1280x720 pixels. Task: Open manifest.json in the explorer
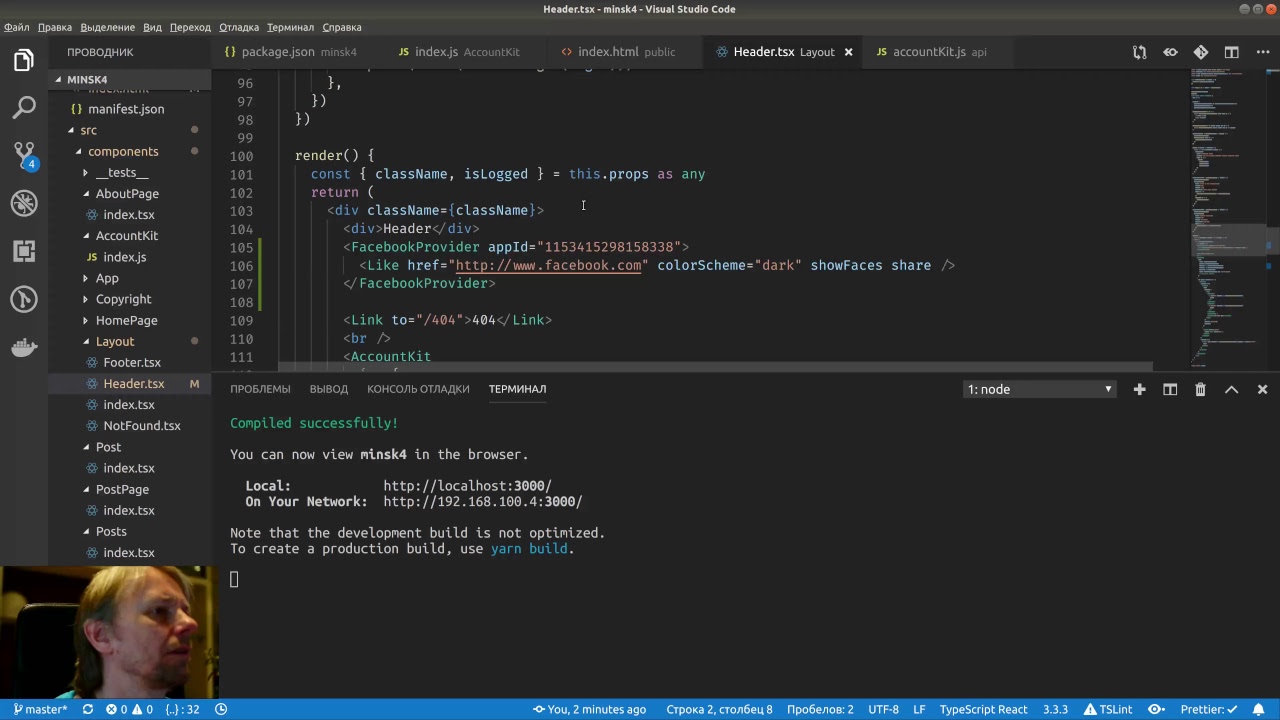[x=125, y=109]
